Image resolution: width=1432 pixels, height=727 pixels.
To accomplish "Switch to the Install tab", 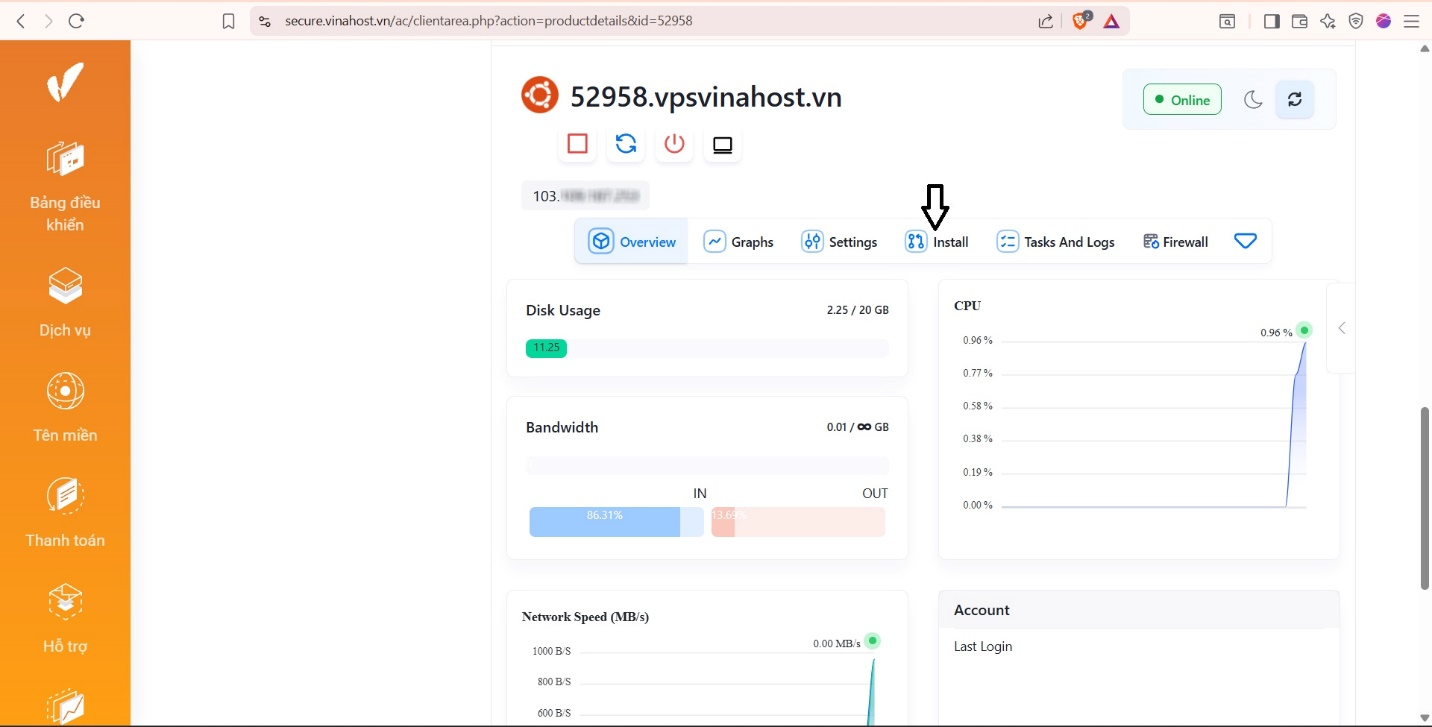I will coord(937,241).
